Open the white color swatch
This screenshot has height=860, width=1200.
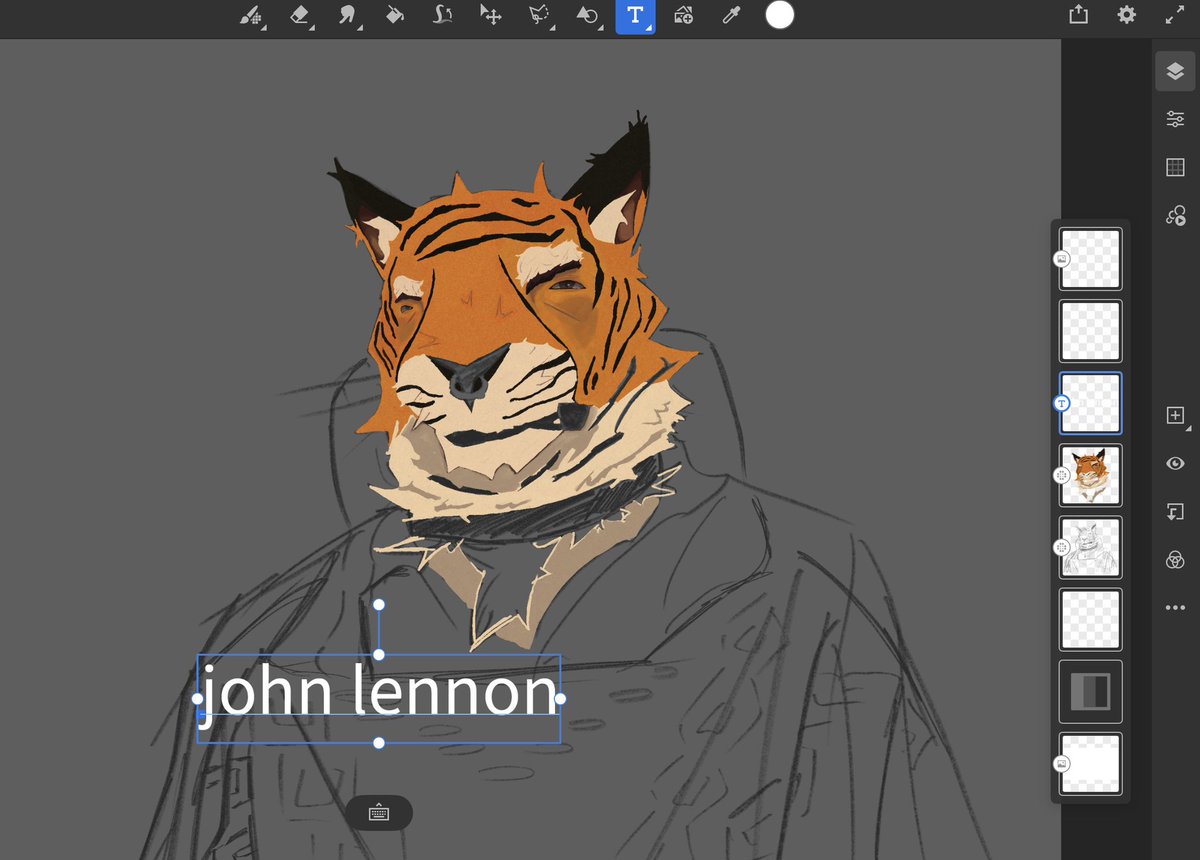click(x=779, y=15)
